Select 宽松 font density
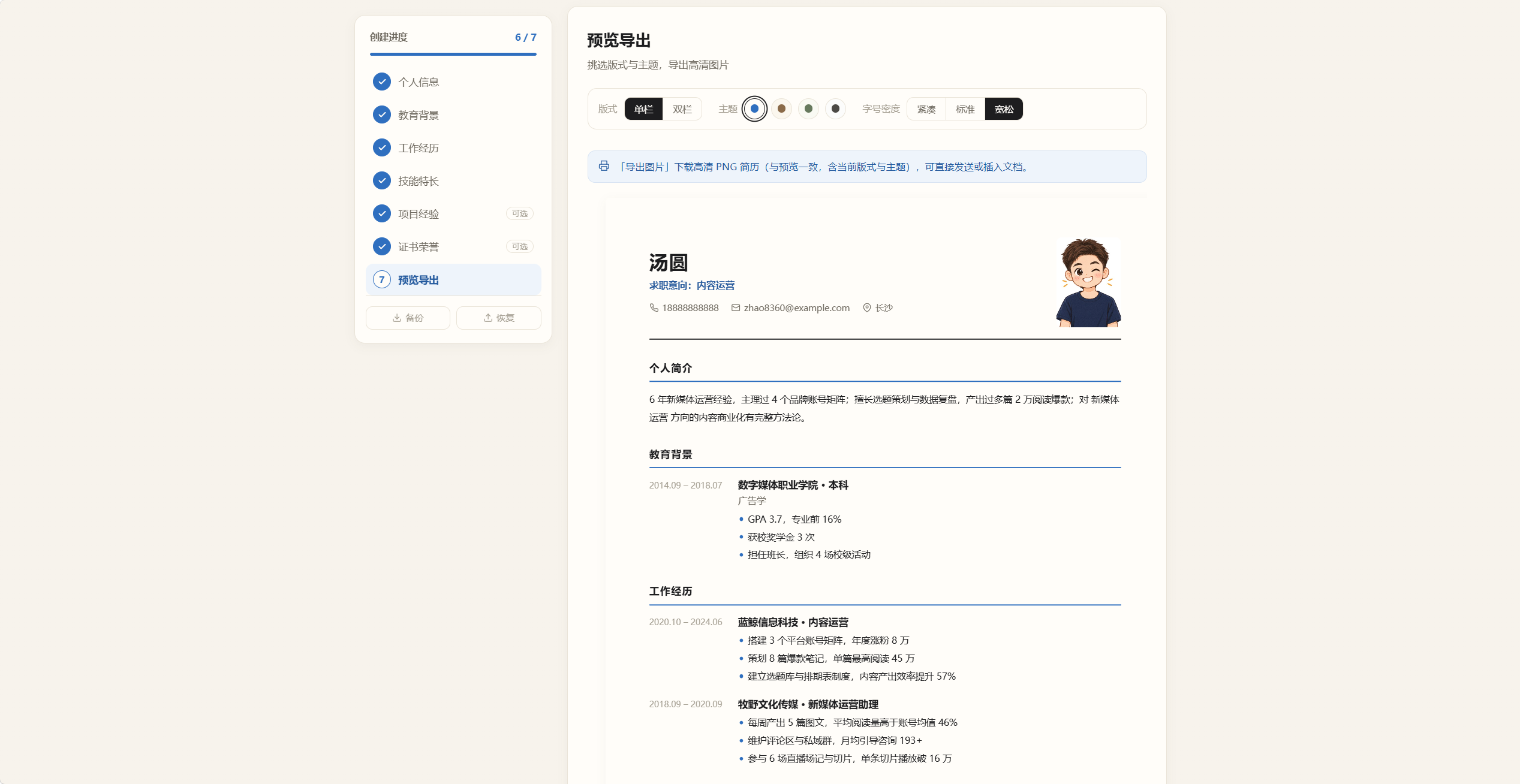The width and height of the screenshot is (1520, 784). click(1004, 109)
